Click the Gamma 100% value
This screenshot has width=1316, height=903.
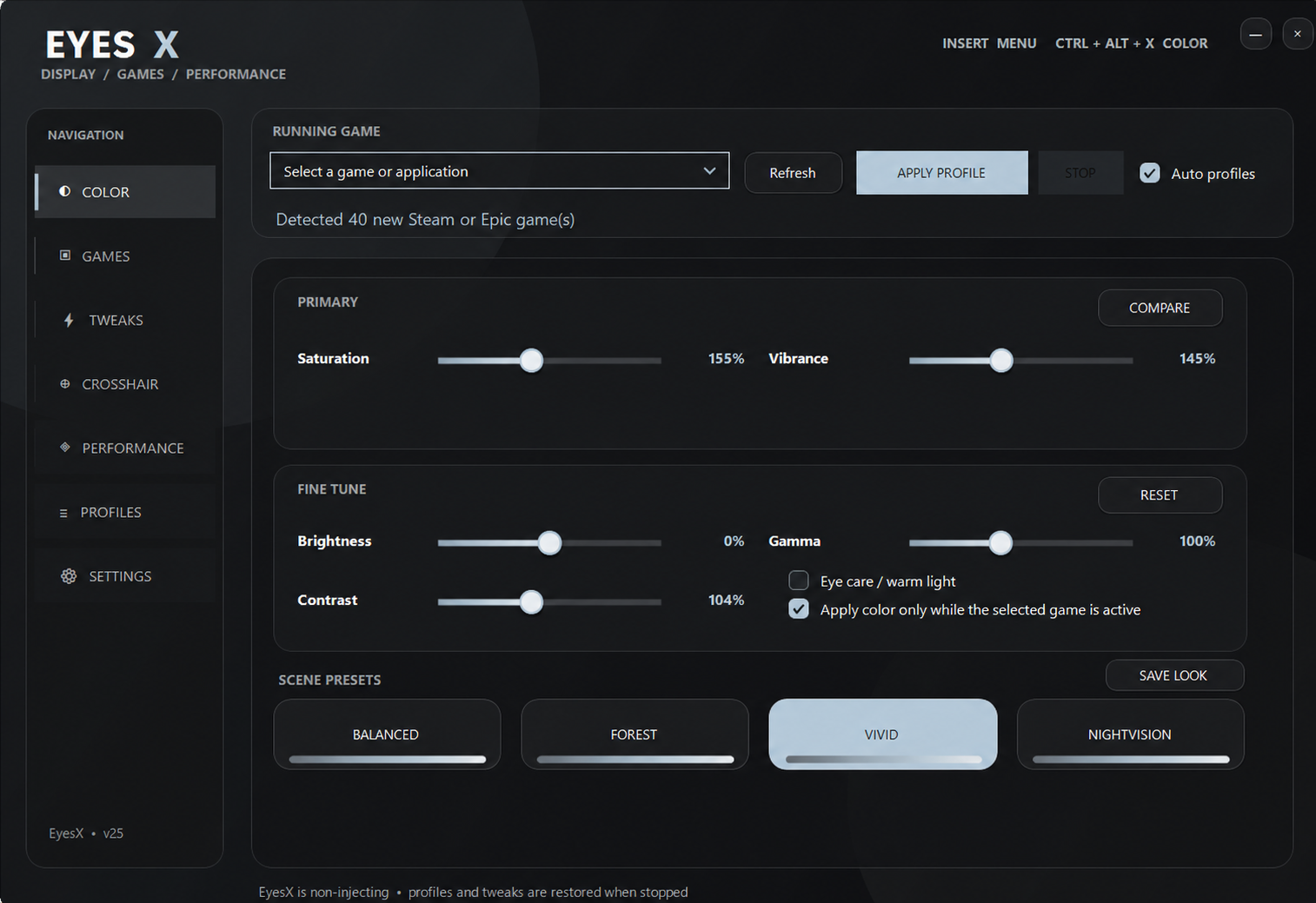(1197, 541)
